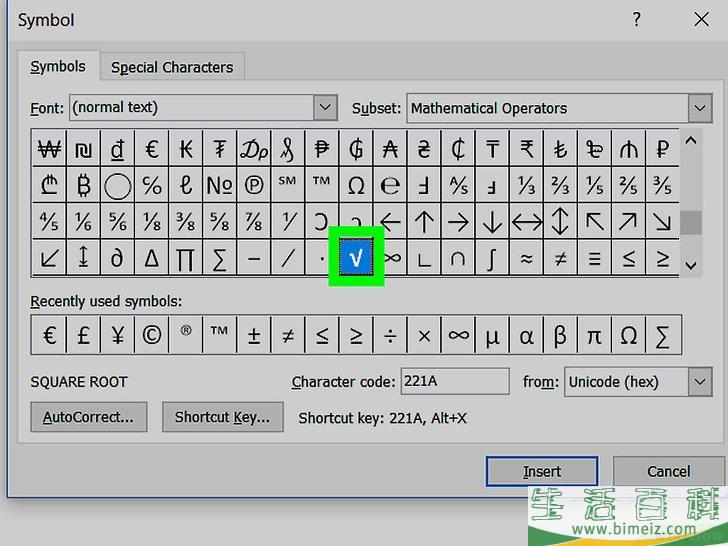The width and height of the screenshot is (728, 546).
Task: Switch to the Special Characters tab
Action: point(172,67)
